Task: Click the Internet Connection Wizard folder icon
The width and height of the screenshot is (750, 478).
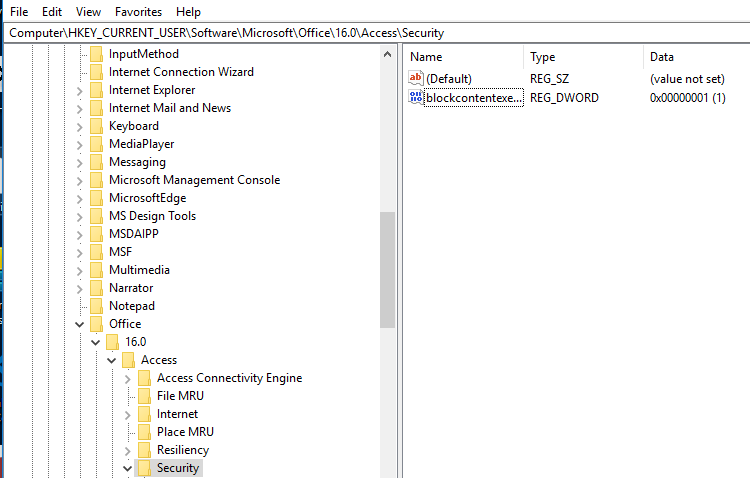Action: [x=96, y=72]
